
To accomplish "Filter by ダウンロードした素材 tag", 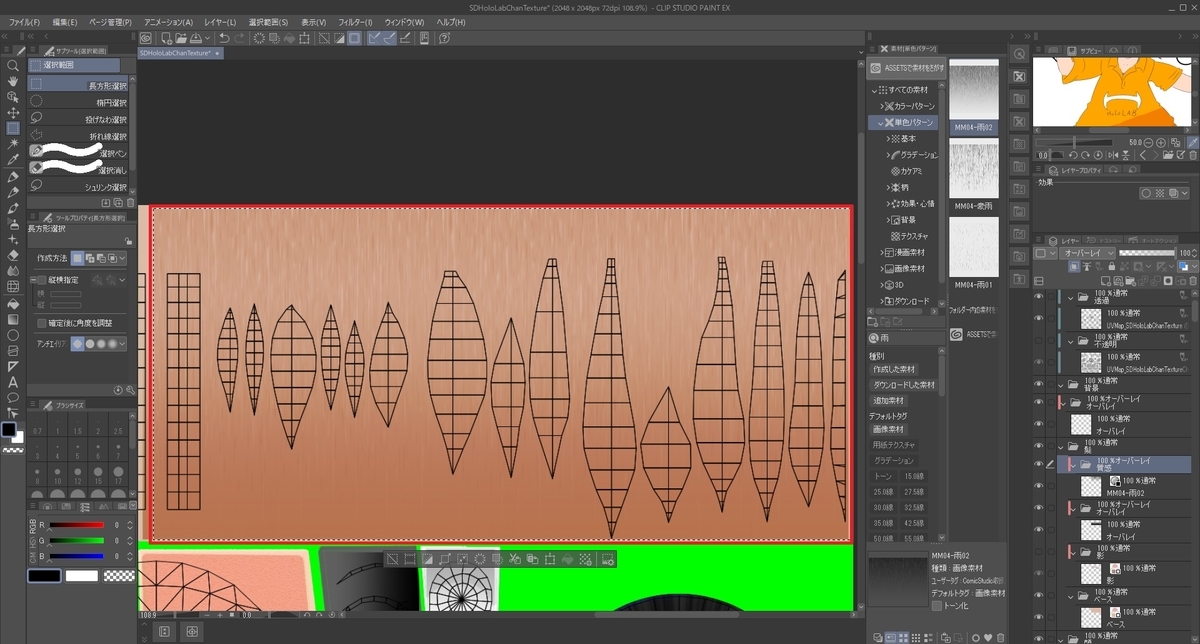I will point(905,384).
